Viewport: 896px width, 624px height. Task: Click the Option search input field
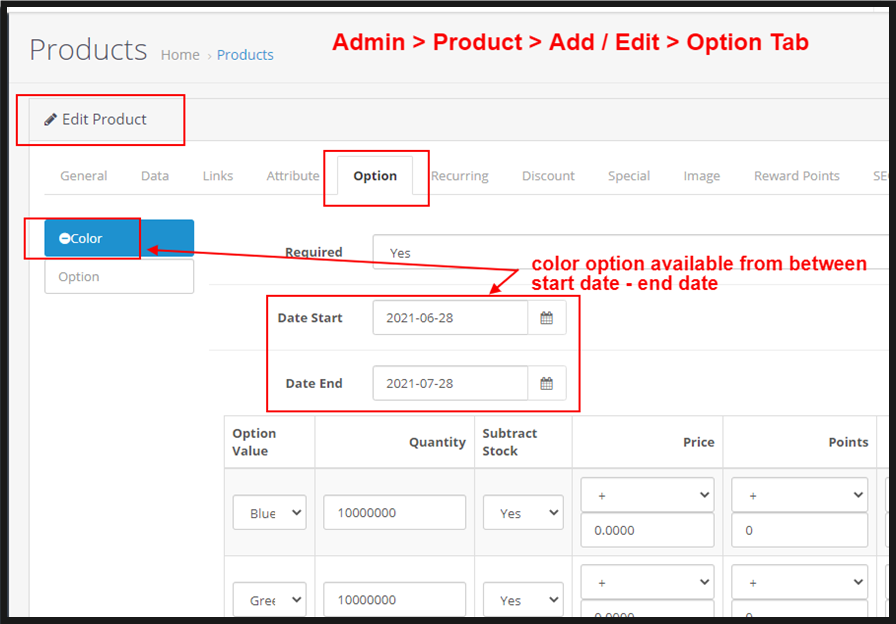click(x=119, y=277)
